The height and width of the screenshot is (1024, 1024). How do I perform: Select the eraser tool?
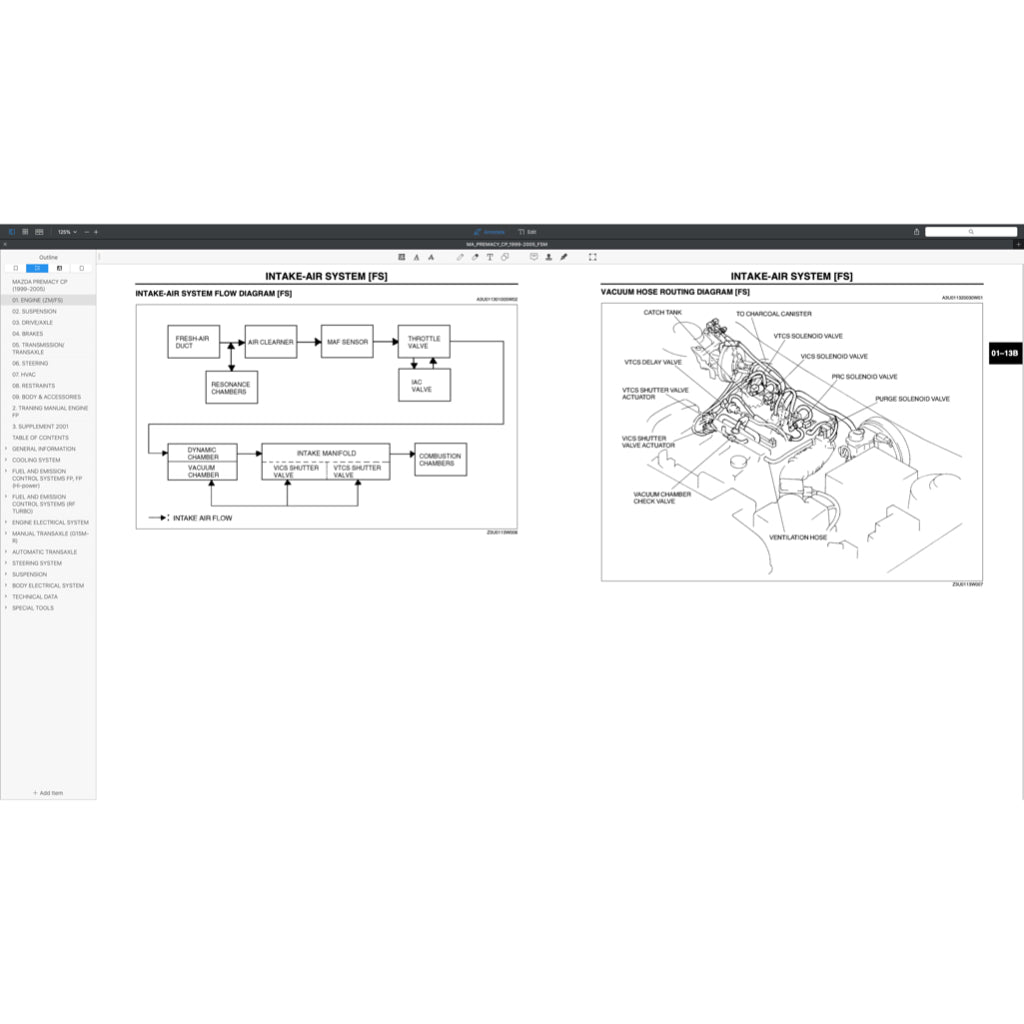tap(475, 257)
